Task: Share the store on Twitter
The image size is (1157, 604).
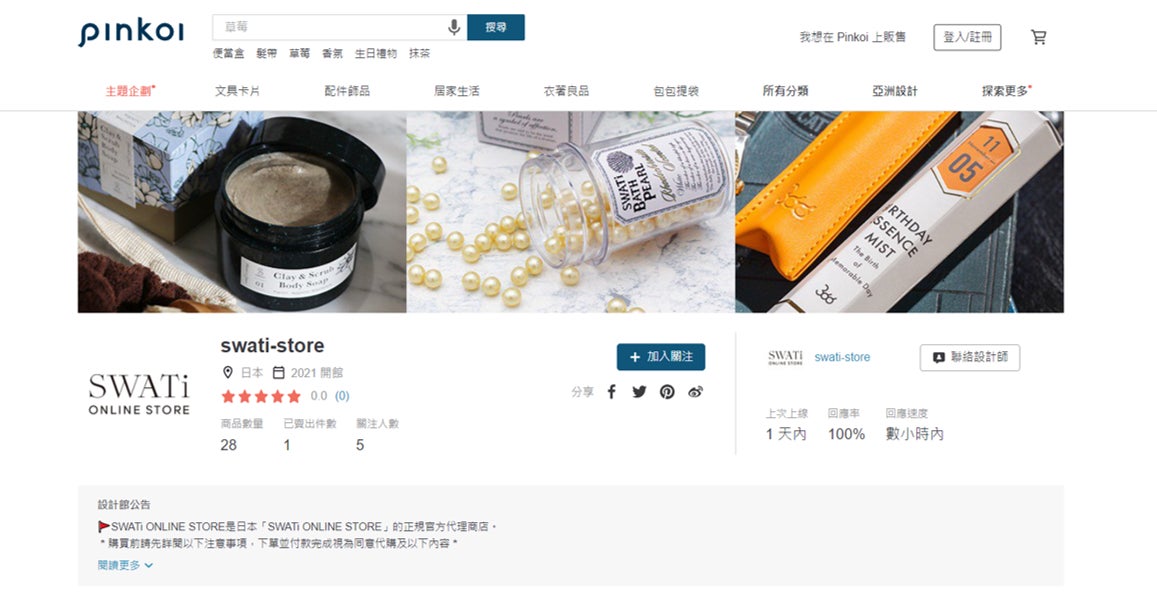Action: [x=639, y=392]
